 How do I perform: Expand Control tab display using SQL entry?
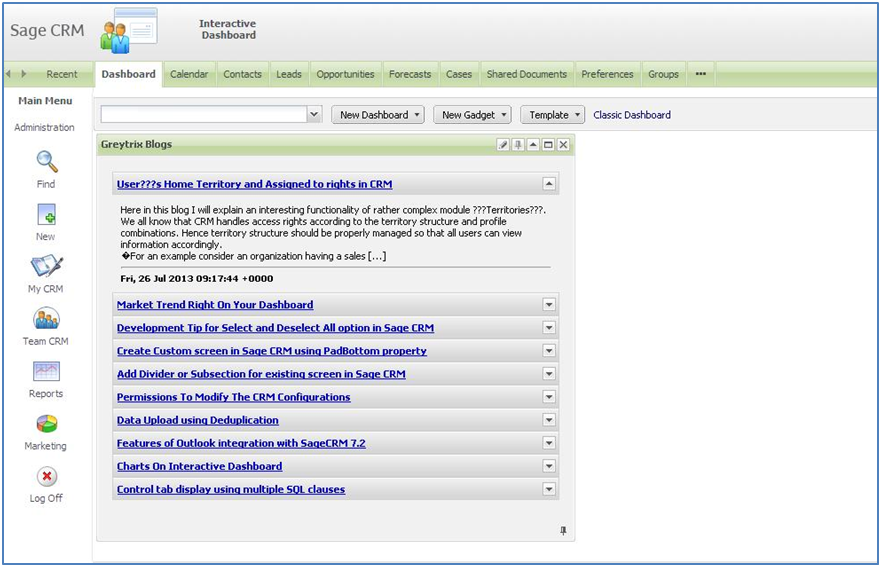[549, 489]
